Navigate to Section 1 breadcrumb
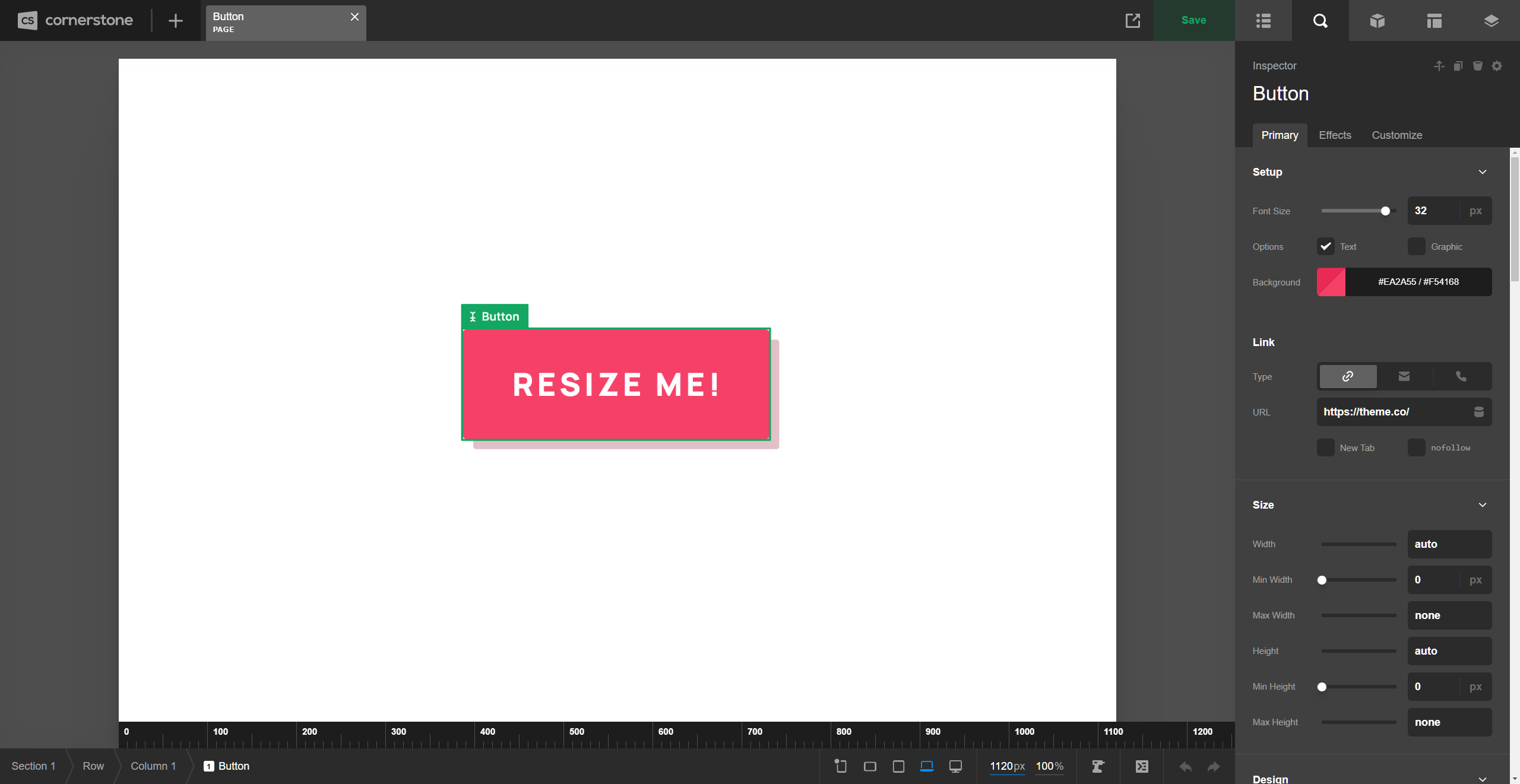1520x784 pixels. pos(33,766)
